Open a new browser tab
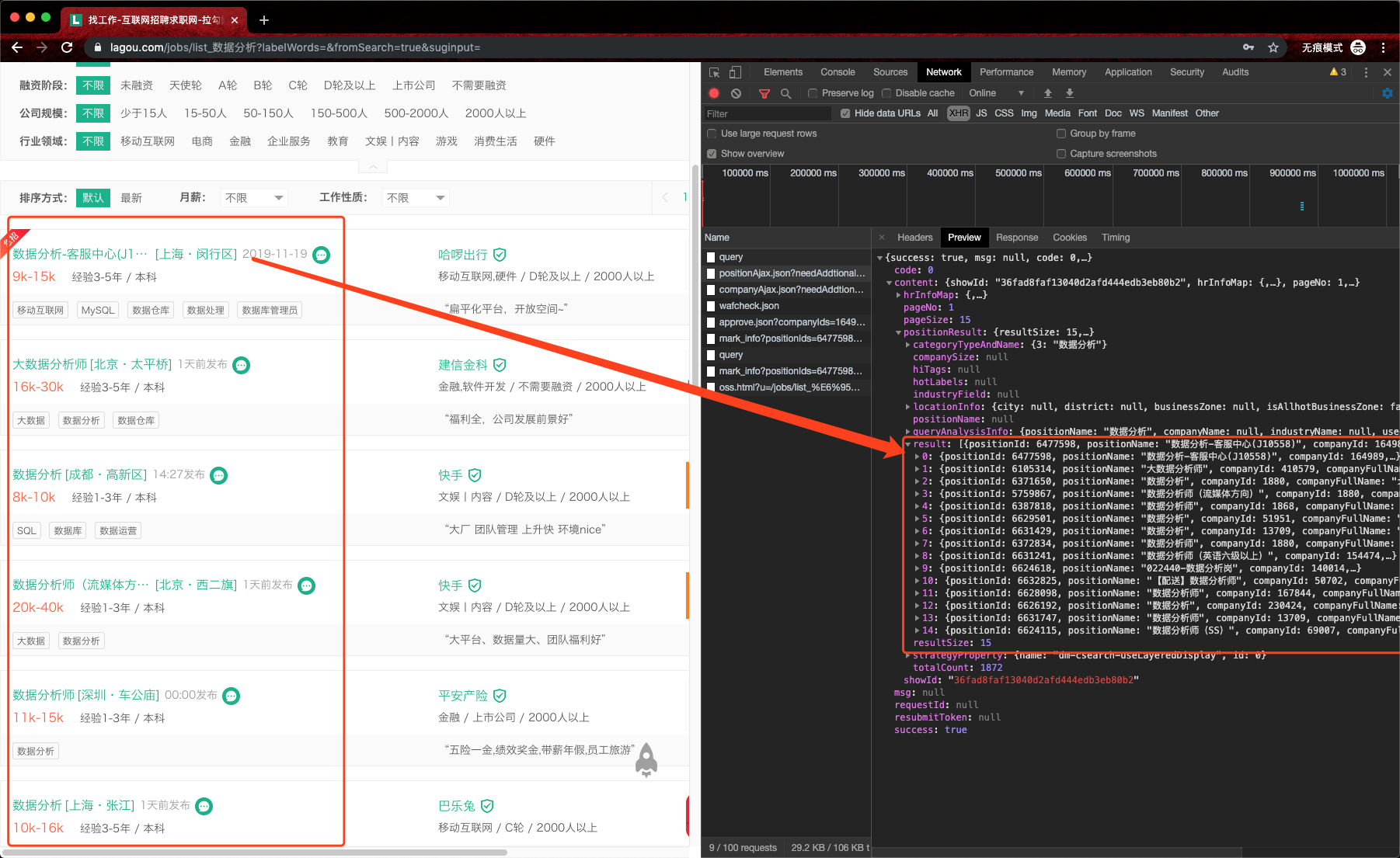 coord(264,20)
